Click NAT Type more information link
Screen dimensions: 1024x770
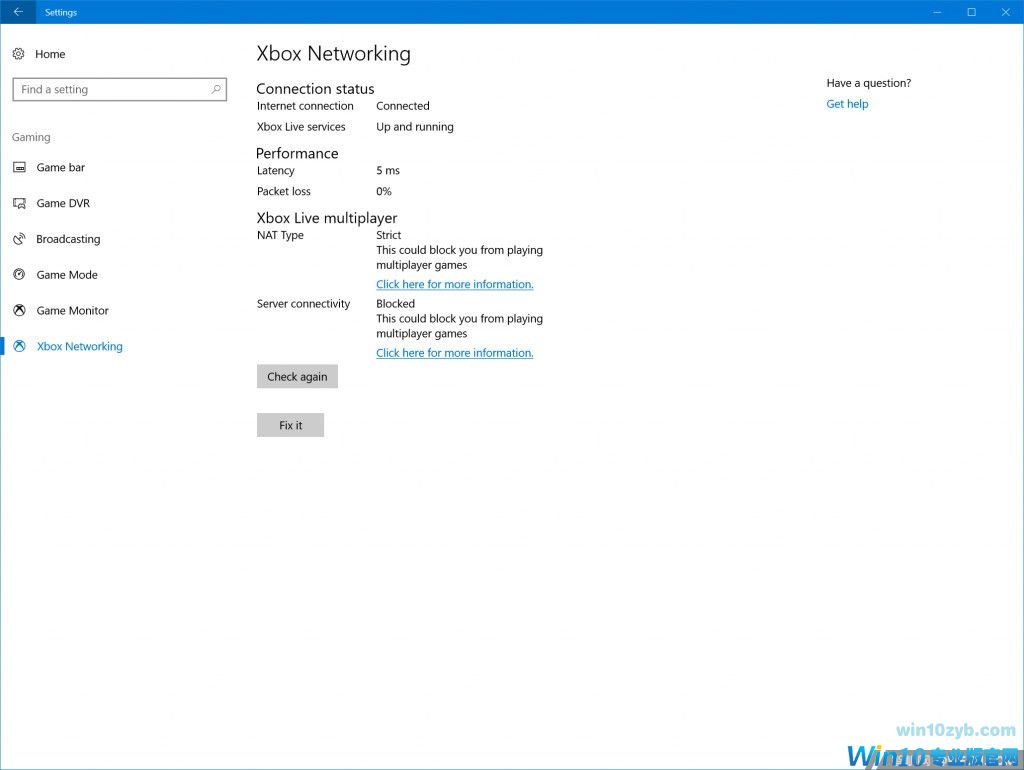click(455, 284)
